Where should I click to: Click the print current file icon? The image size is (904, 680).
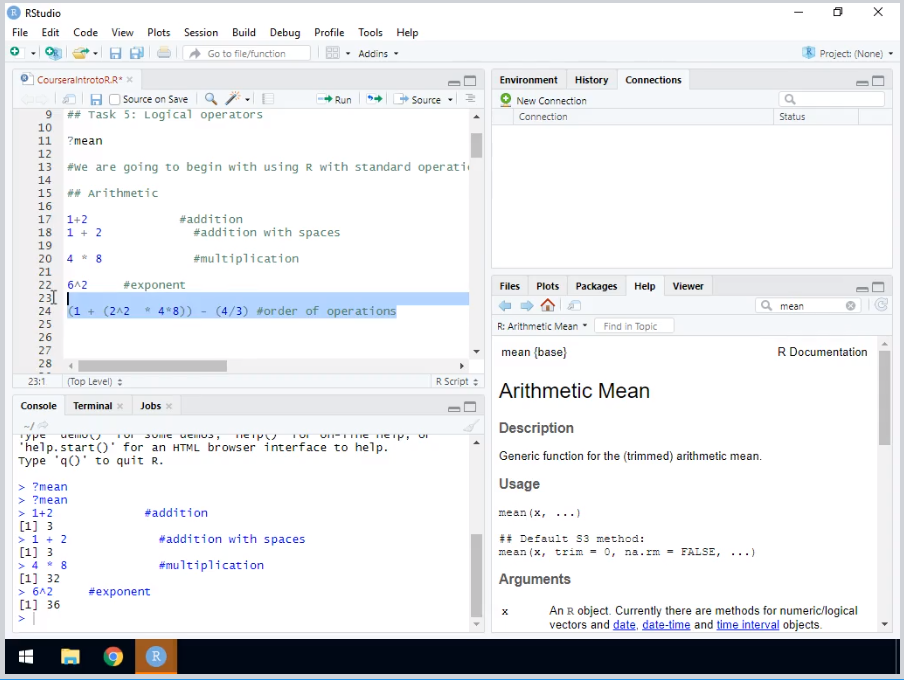[x=163, y=53]
